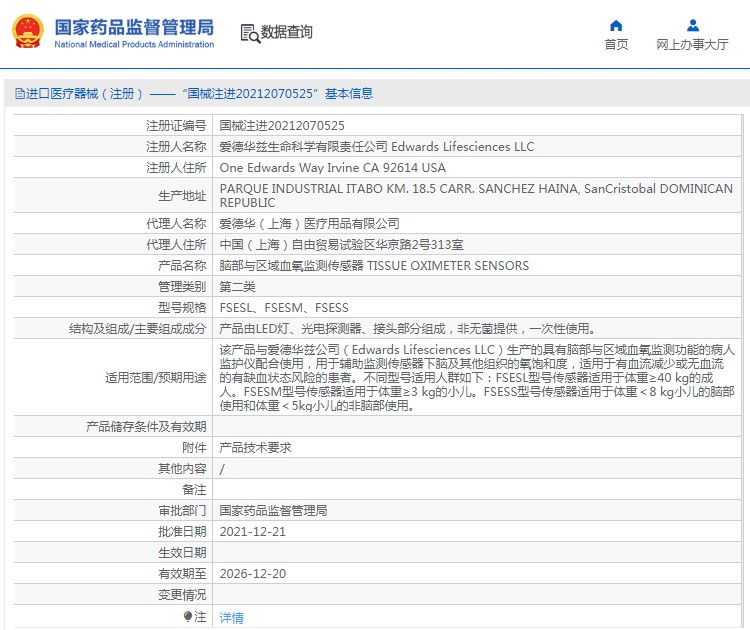Click the 附件 label
Viewport: 750px width, 630px height.
pyautogui.click(x=194, y=448)
